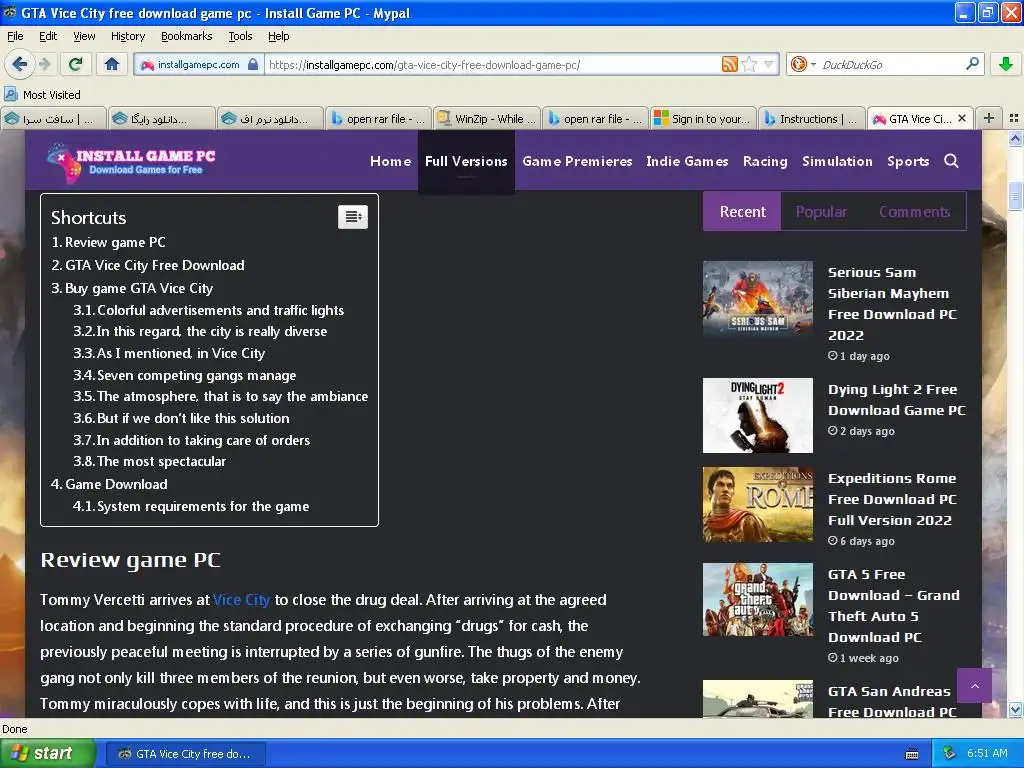
Task: Open the Bookmarks menu
Action: (187, 36)
